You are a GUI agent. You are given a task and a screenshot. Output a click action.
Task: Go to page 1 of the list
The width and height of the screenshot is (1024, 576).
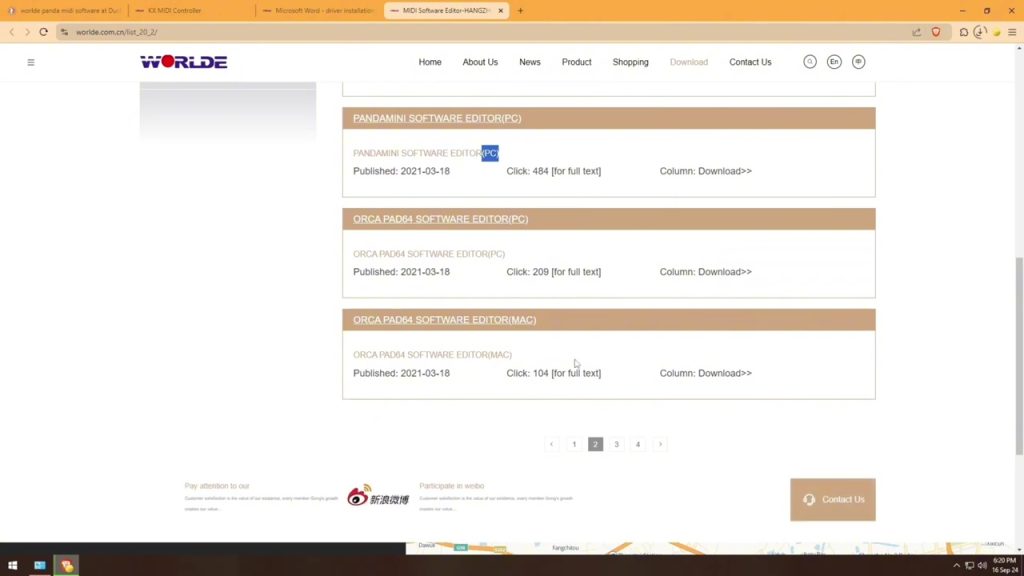coord(574,444)
